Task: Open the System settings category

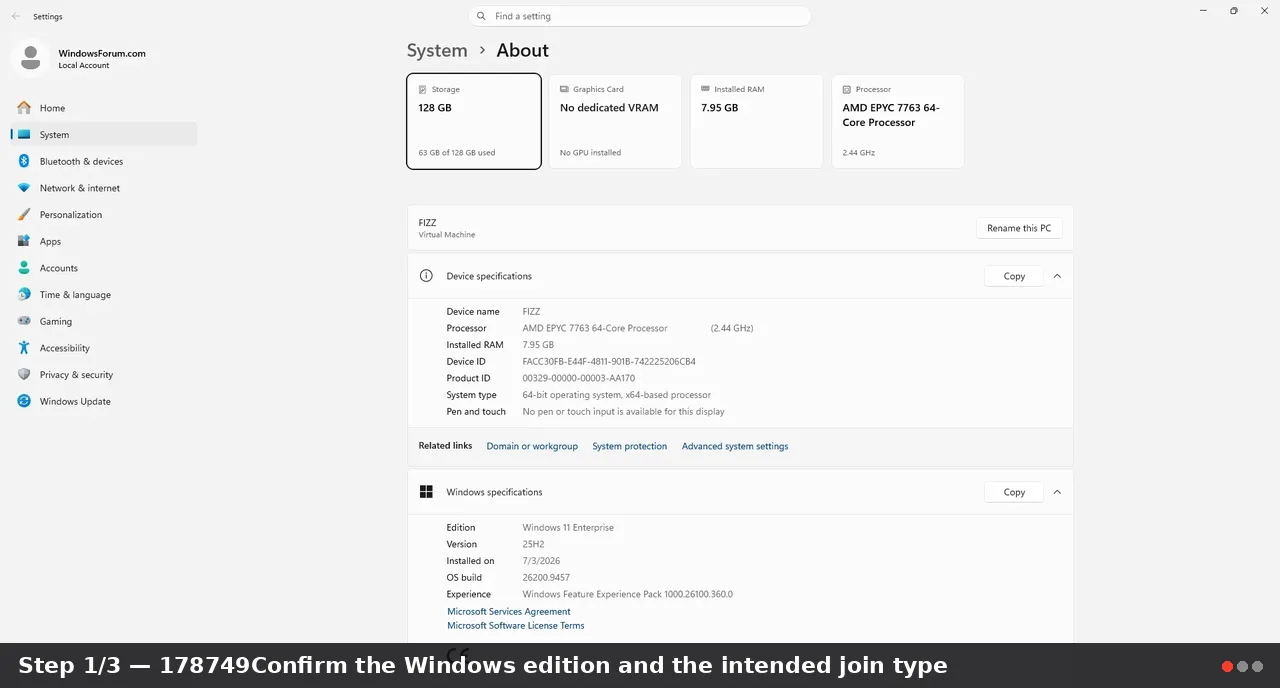Action: tap(104, 135)
